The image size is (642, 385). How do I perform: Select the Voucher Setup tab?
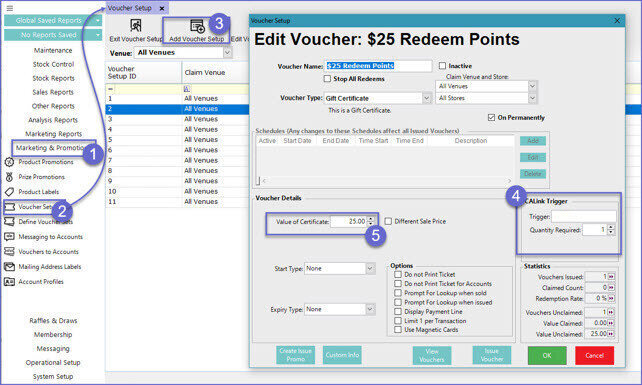click(130, 8)
